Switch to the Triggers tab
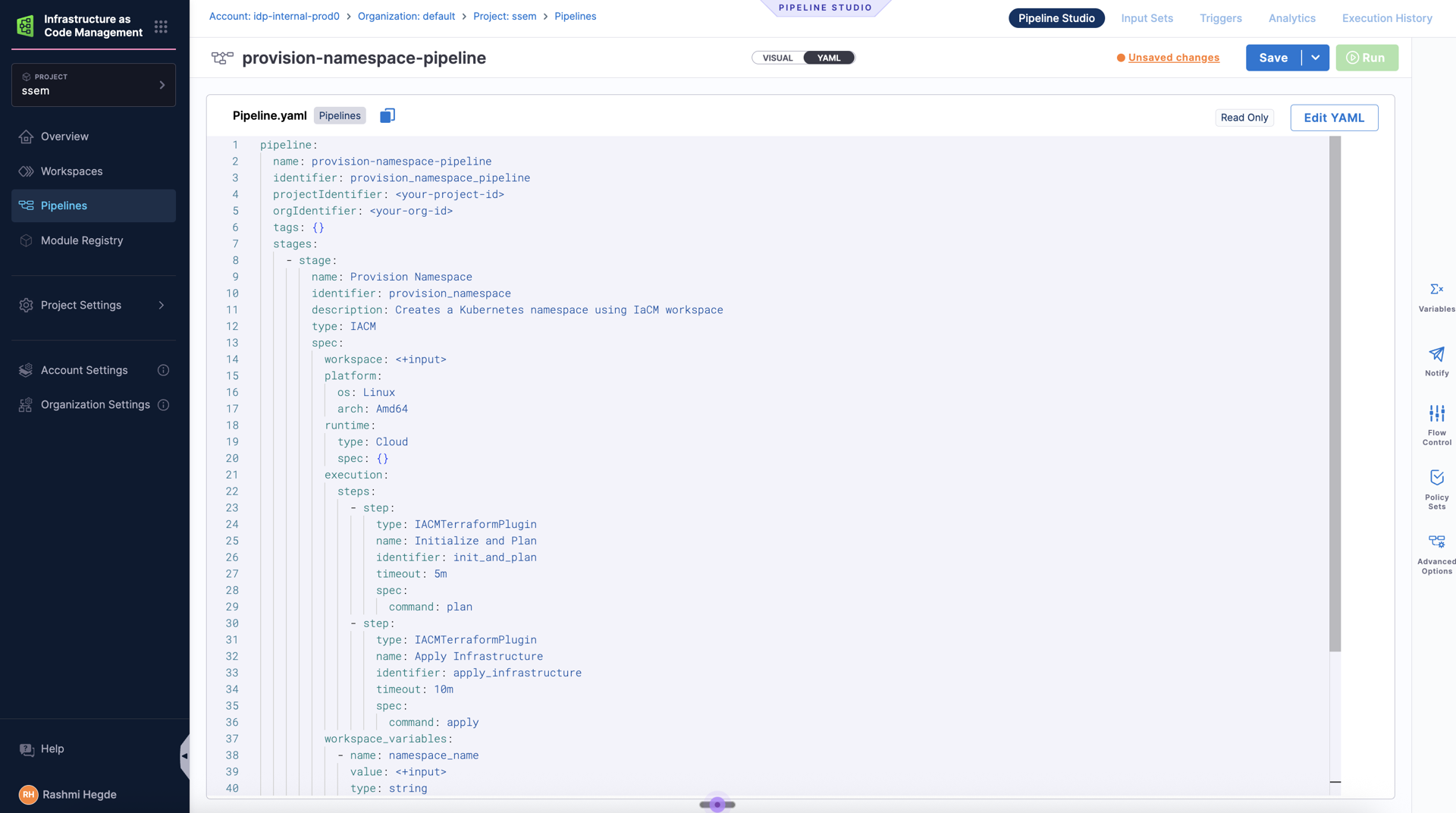Viewport: 1456px width, 813px height. [x=1220, y=18]
